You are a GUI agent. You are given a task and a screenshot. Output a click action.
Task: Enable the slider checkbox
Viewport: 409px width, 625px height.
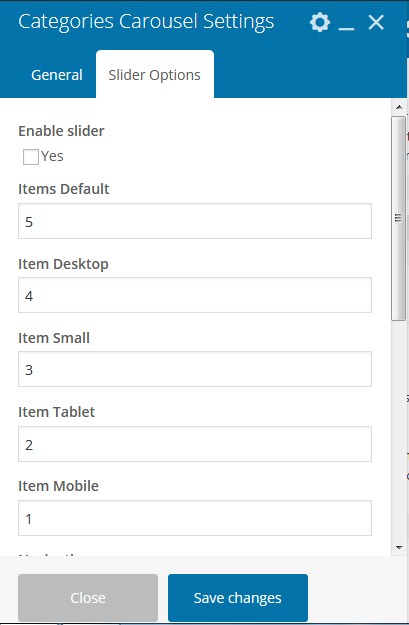click(31, 157)
